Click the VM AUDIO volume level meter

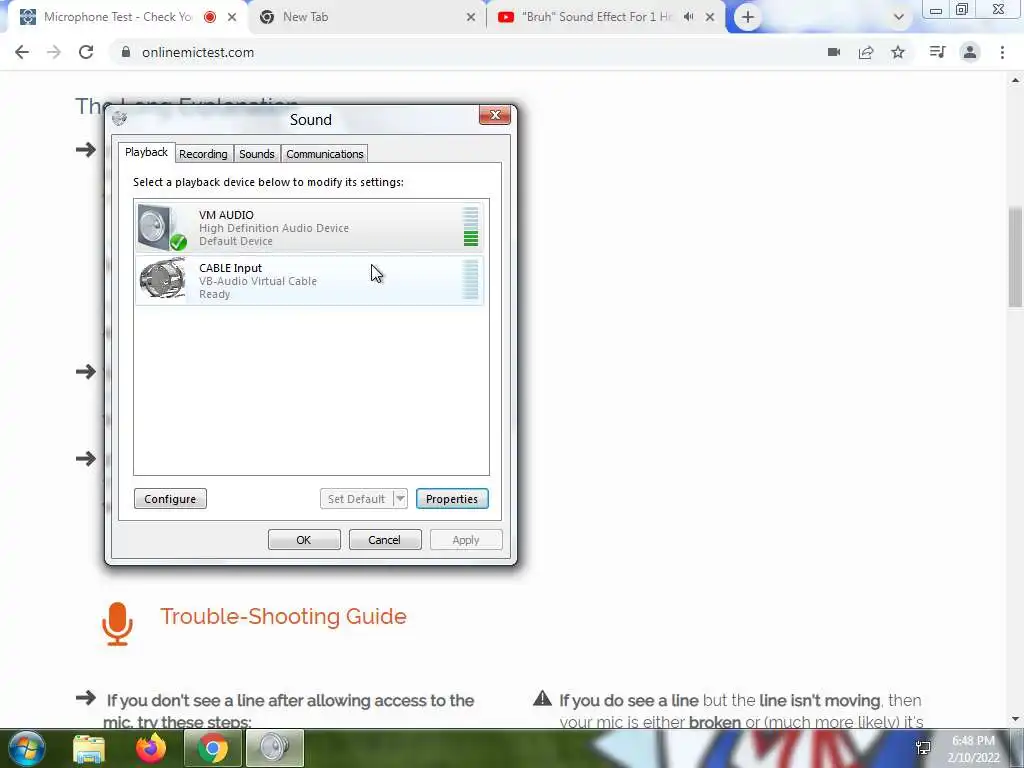tap(470, 227)
